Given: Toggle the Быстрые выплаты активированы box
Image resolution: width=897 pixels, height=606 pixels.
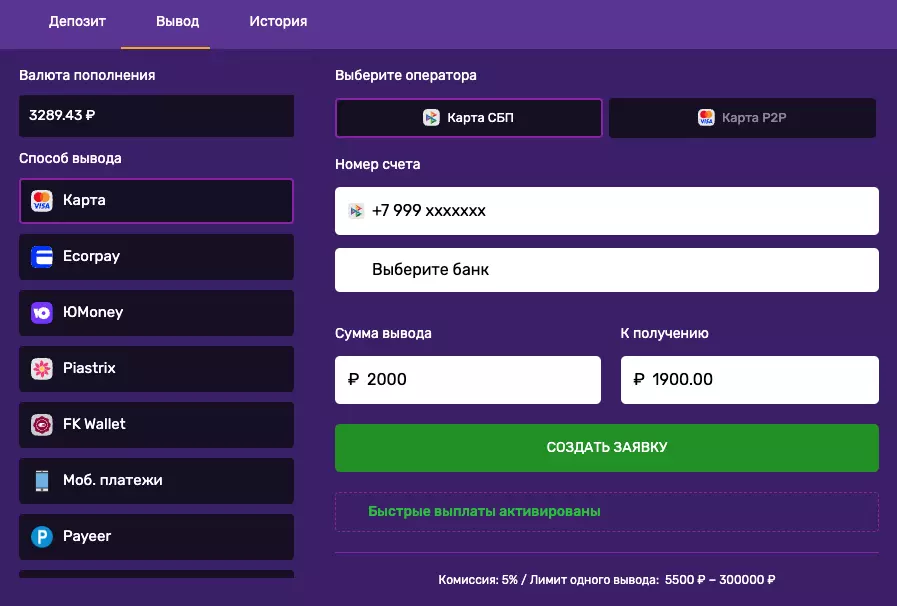Looking at the screenshot, I should (x=606, y=512).
